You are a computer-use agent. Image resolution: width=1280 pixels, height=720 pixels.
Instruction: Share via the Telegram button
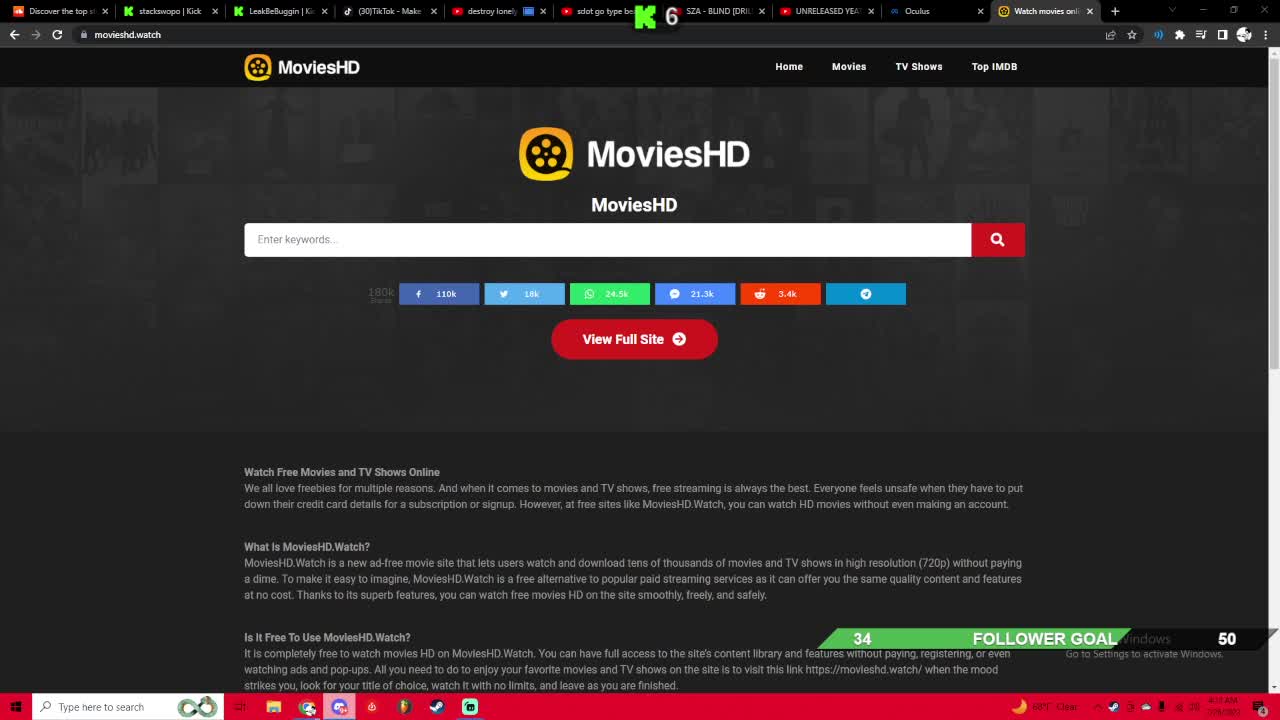click(x=866, y=294)
